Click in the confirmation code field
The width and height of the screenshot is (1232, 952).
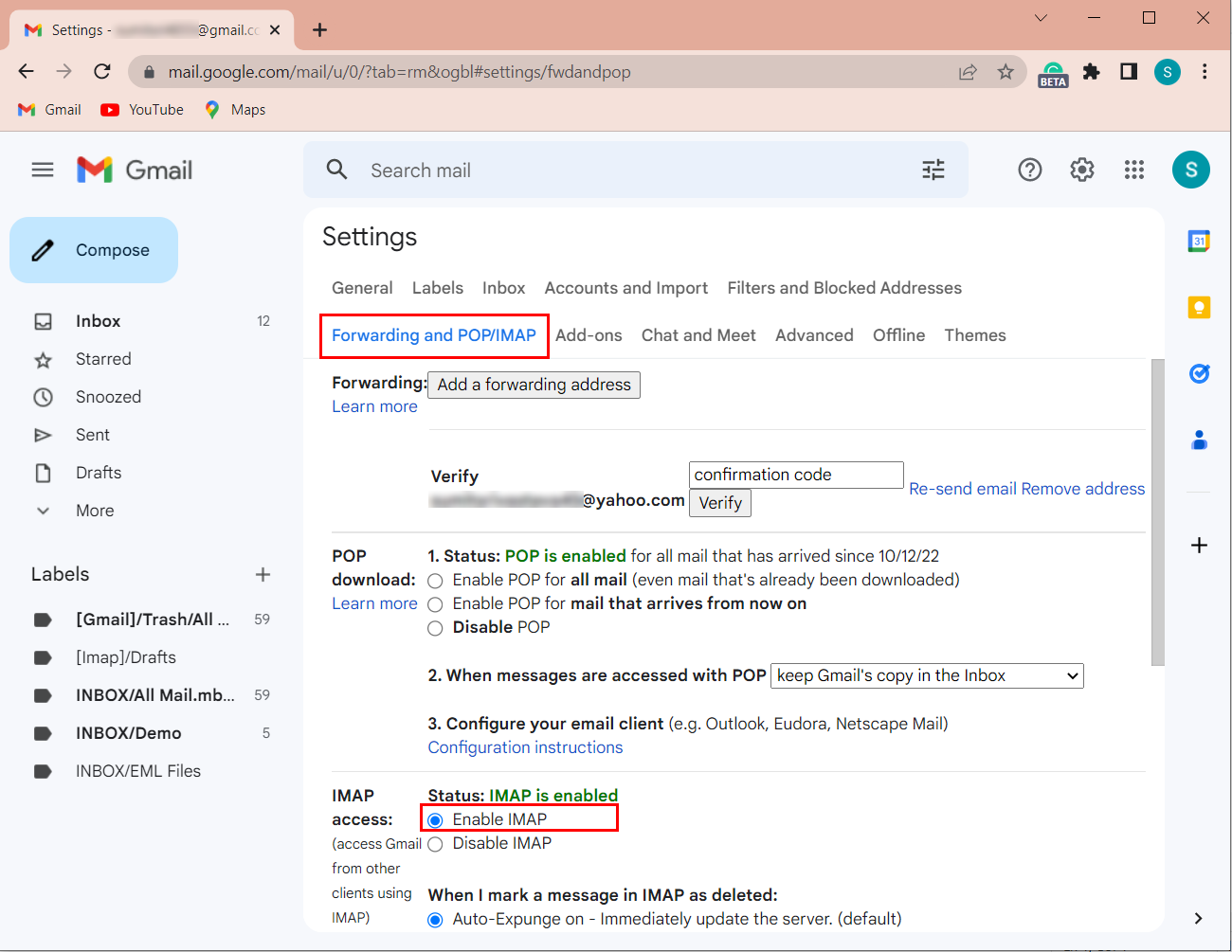[x=796, y=475]
